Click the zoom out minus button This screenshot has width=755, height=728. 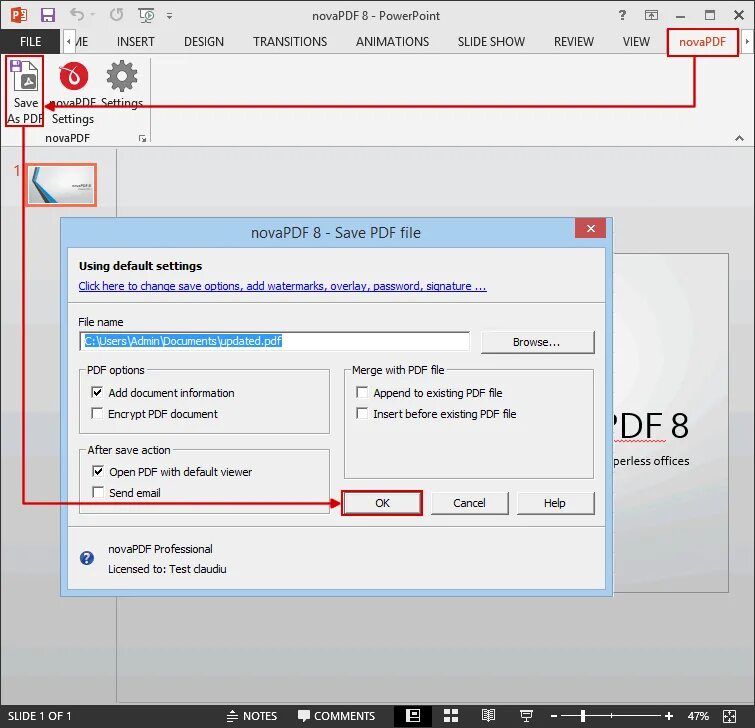(x=554, y=716)
